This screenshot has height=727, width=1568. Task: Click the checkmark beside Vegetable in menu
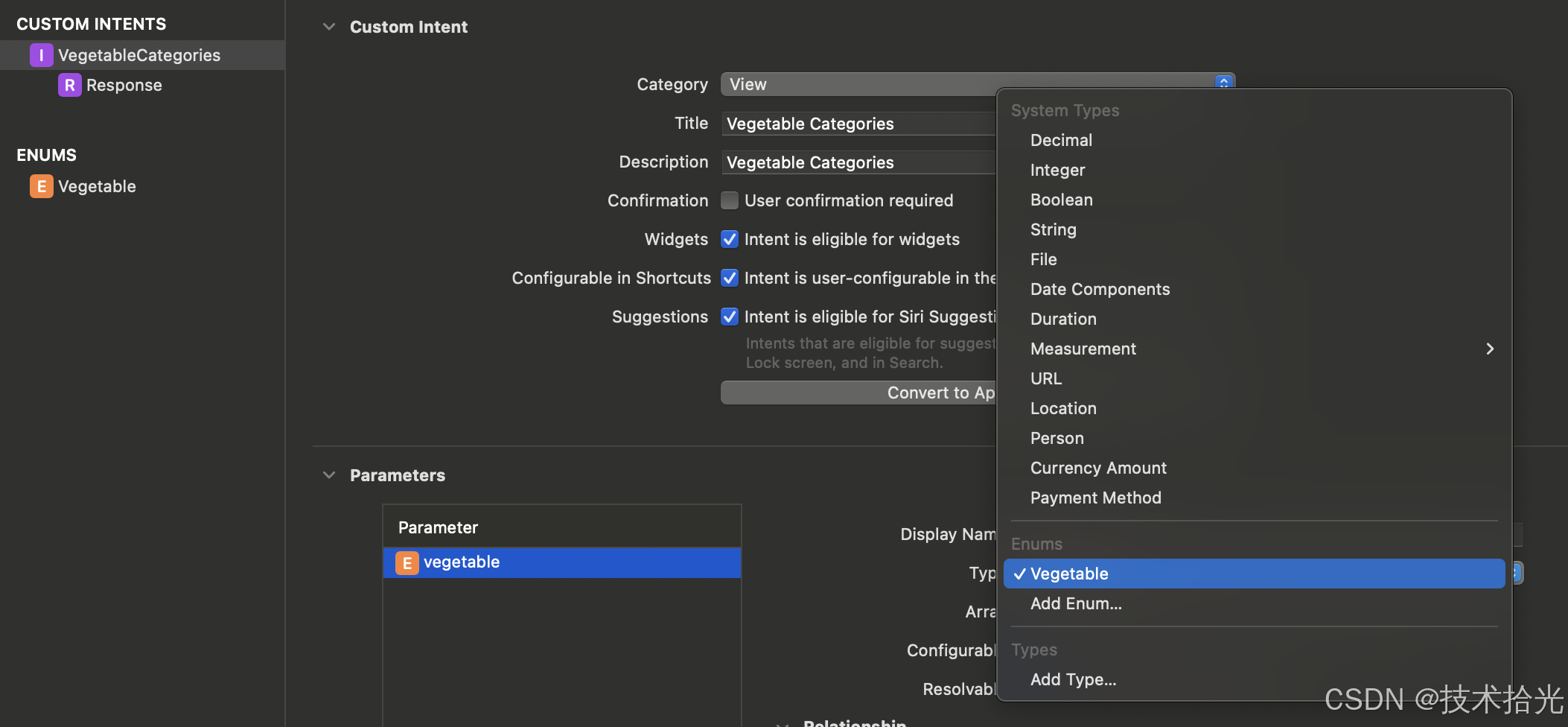(x=1019, y=574)
